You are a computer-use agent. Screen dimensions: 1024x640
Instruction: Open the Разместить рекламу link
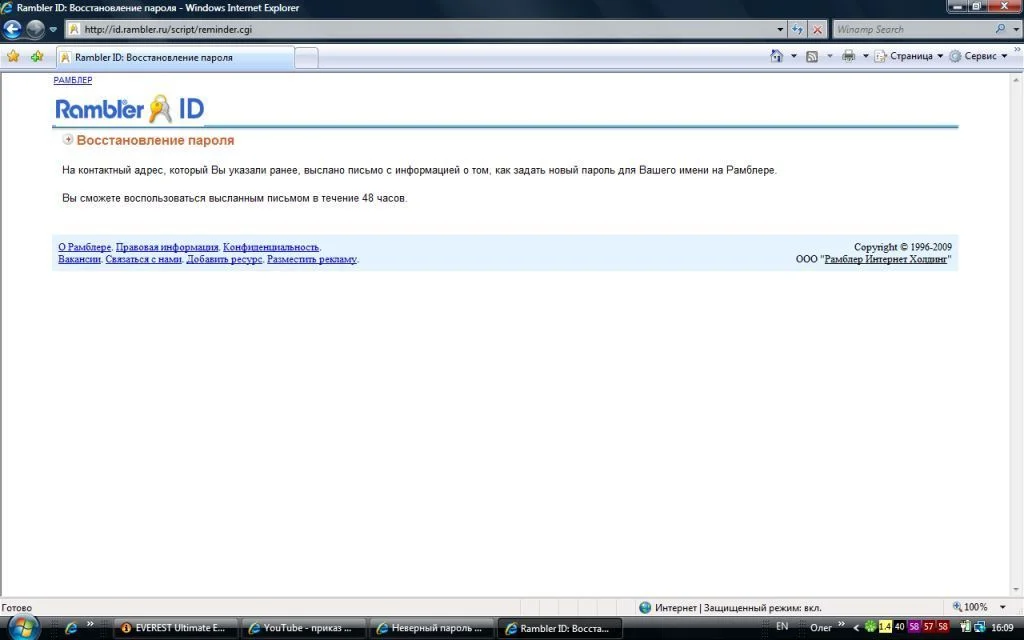312,259
